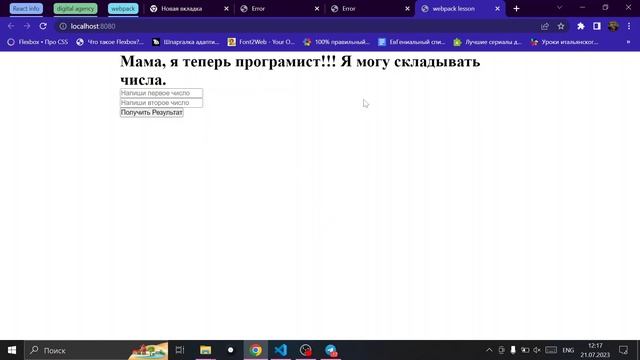The width and height of the screenshot is (640, 360).
Task: Open Уроки итальянског... bookmark
Action: click(564, 42)
